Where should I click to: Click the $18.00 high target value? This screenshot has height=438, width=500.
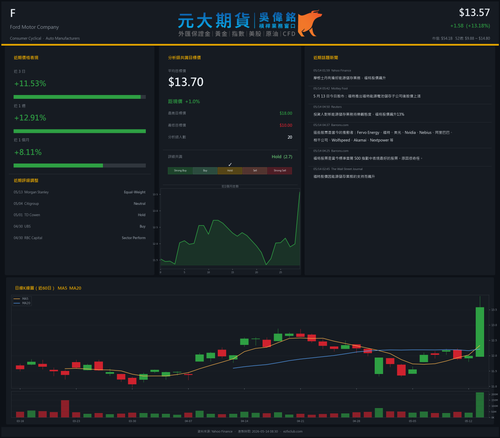pyautogui.click(x=286, y=113)
